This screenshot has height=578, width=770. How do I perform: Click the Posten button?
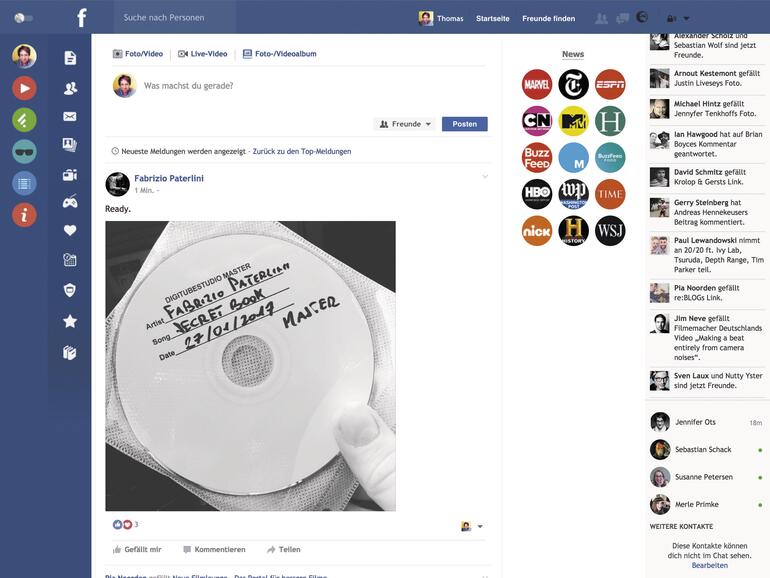click(x=465, y=124)
